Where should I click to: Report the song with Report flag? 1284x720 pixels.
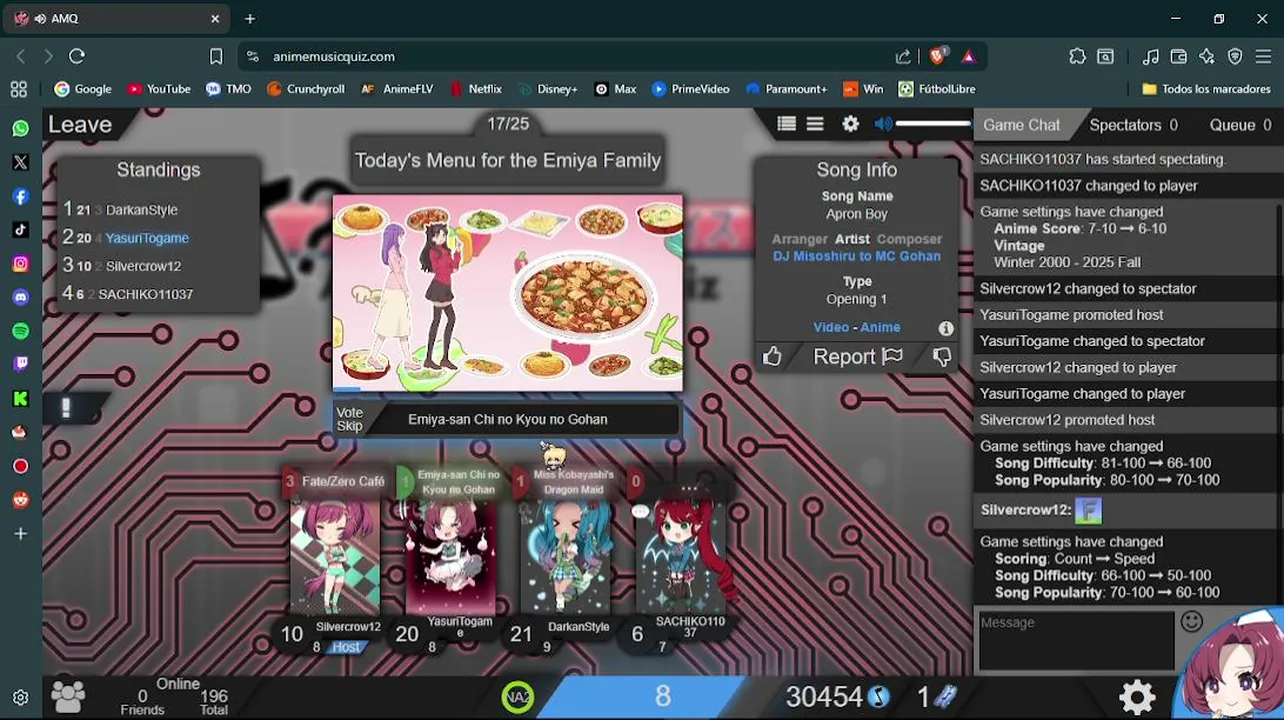[x=858, y=356]
